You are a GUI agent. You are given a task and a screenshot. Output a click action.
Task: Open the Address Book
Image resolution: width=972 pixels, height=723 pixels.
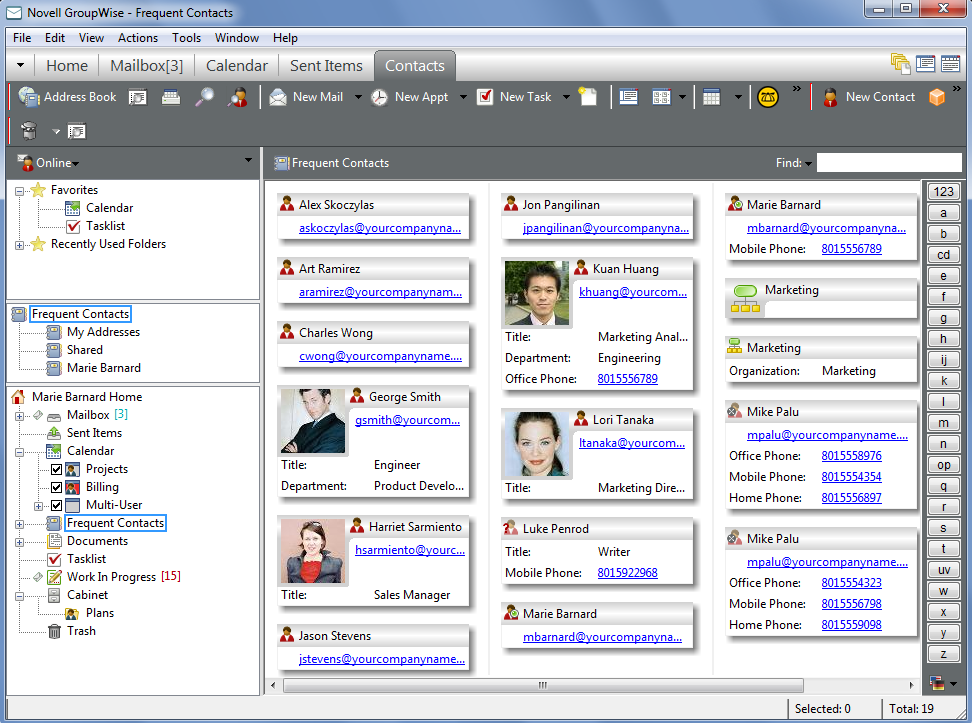pos(67,97)
